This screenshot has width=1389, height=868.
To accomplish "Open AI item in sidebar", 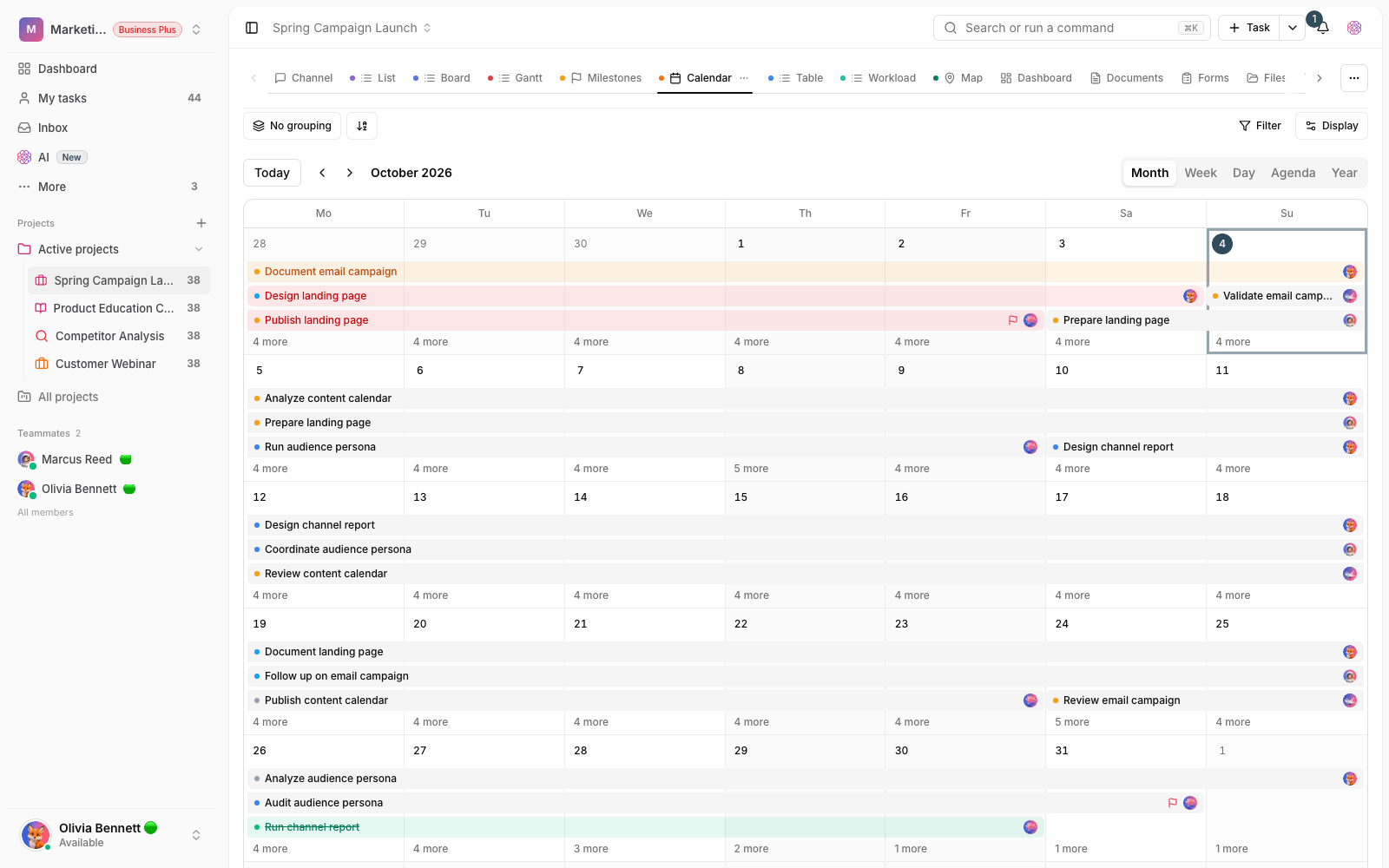I will pyautogui.click(x=111, y=157).
